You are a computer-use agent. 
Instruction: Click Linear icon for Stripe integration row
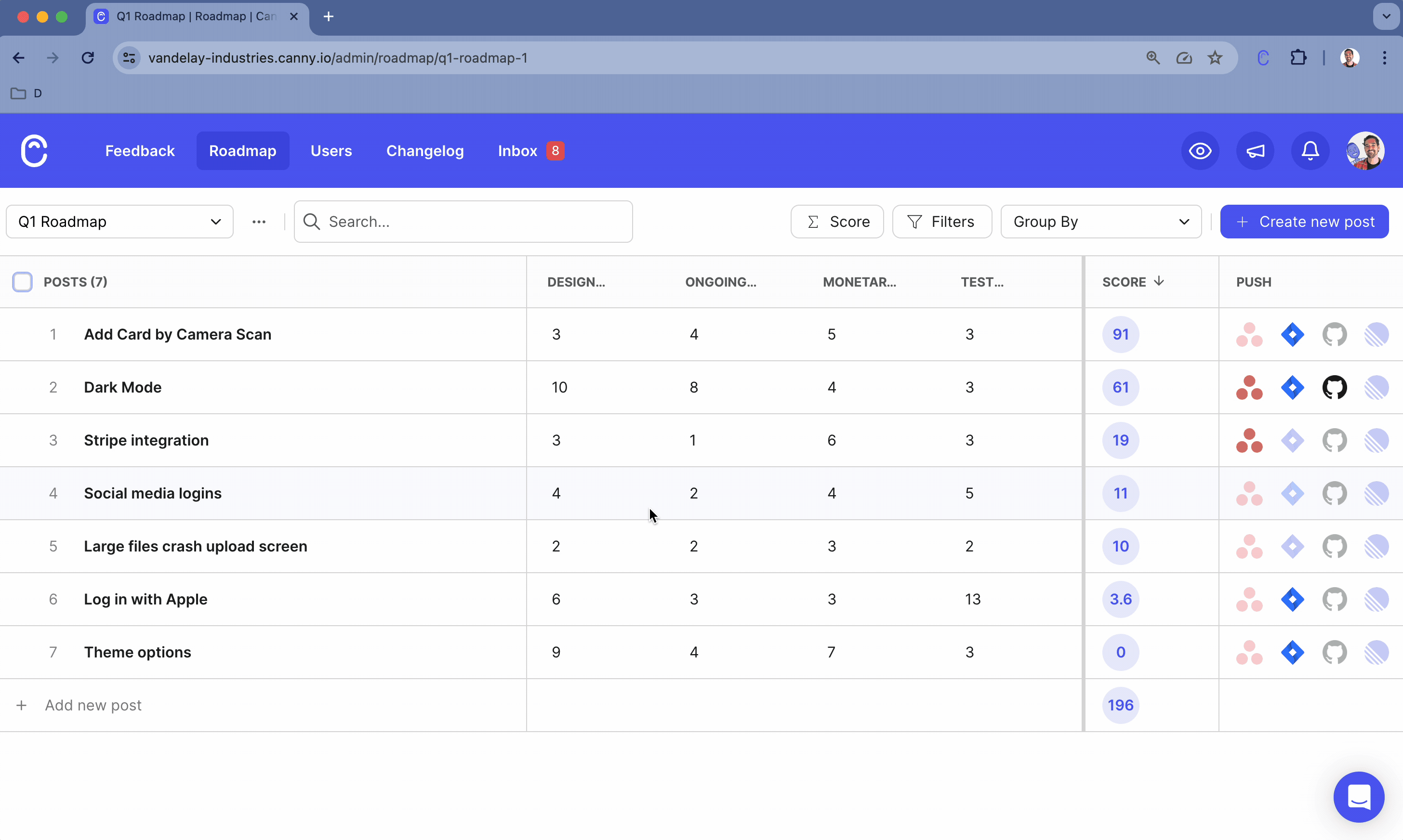pyautogui.click(x=1376, y=440)
